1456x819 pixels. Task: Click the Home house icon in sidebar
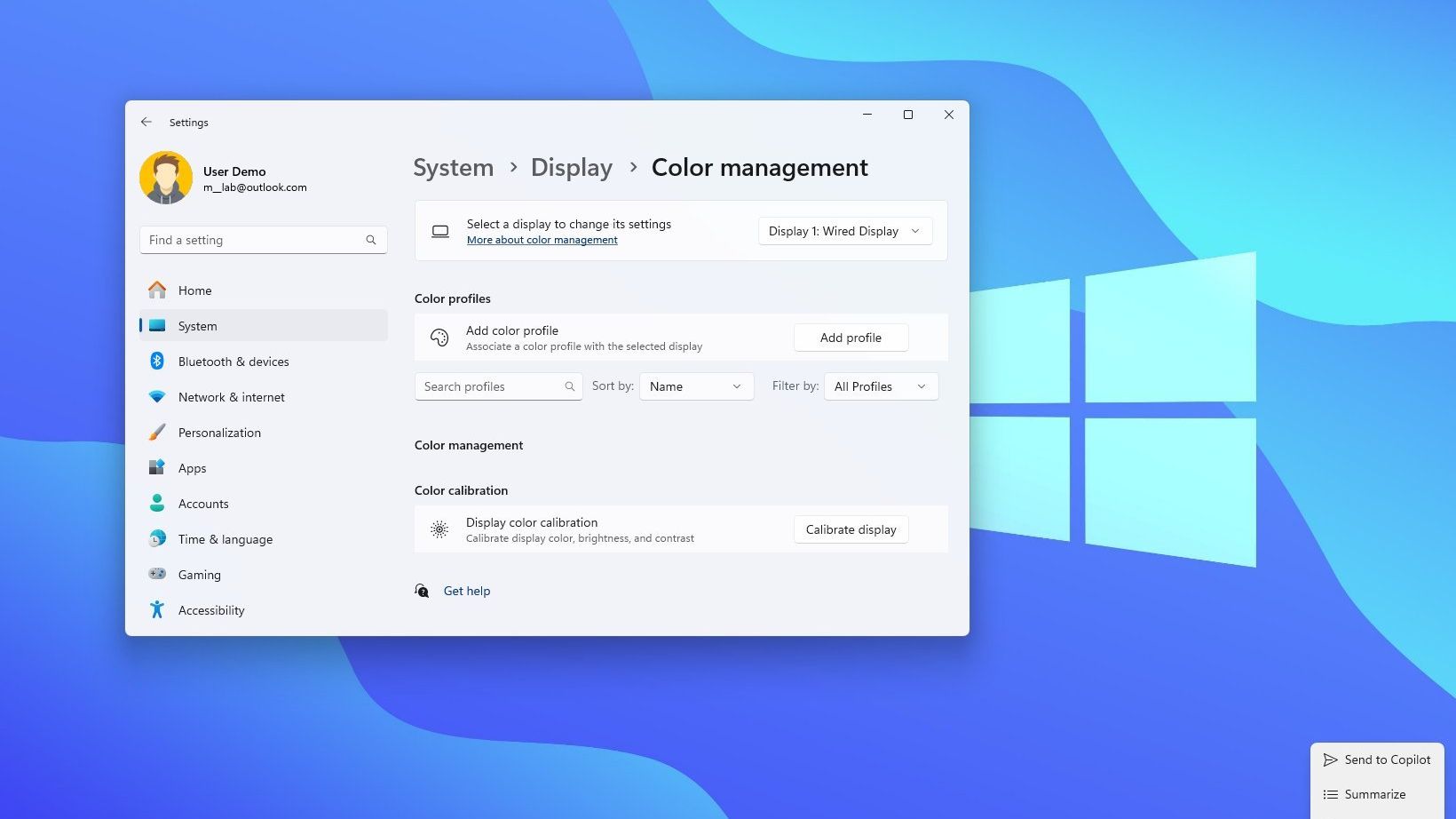pos(157,290)
